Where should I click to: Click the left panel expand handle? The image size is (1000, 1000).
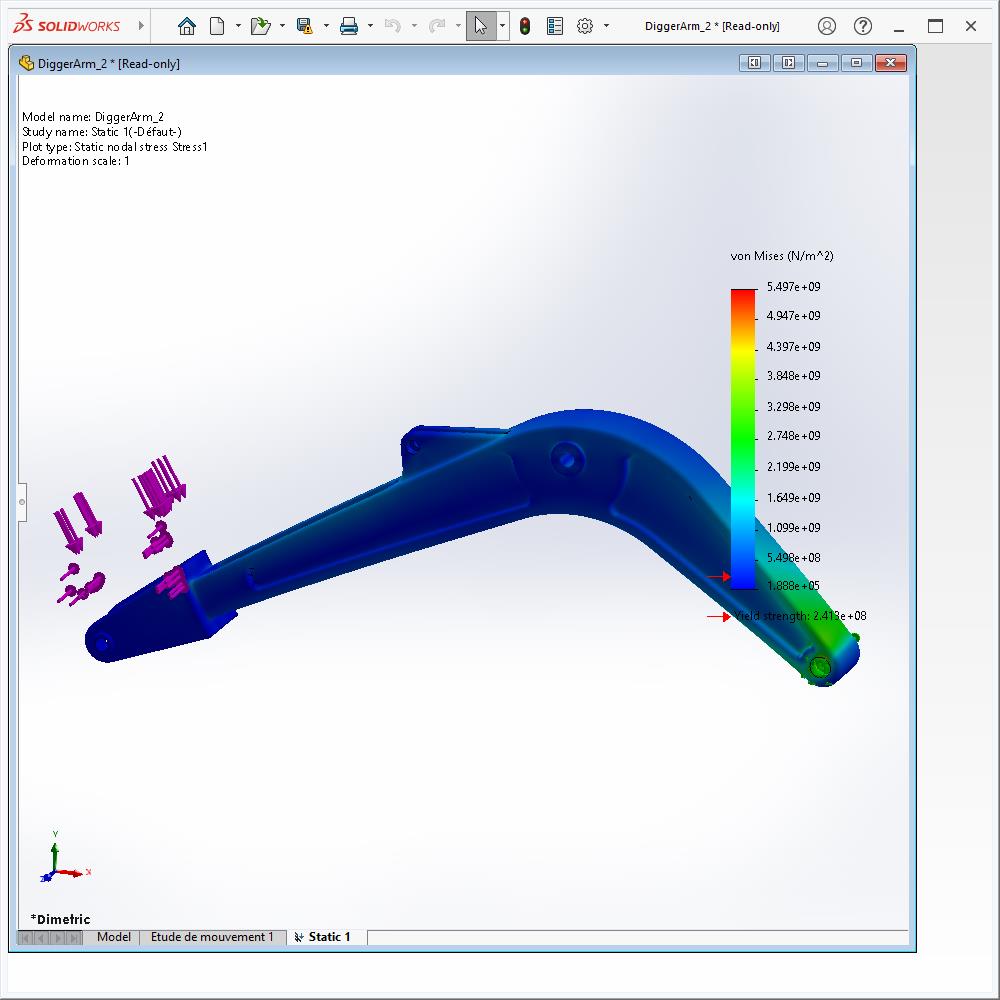(x=22, y=502)
